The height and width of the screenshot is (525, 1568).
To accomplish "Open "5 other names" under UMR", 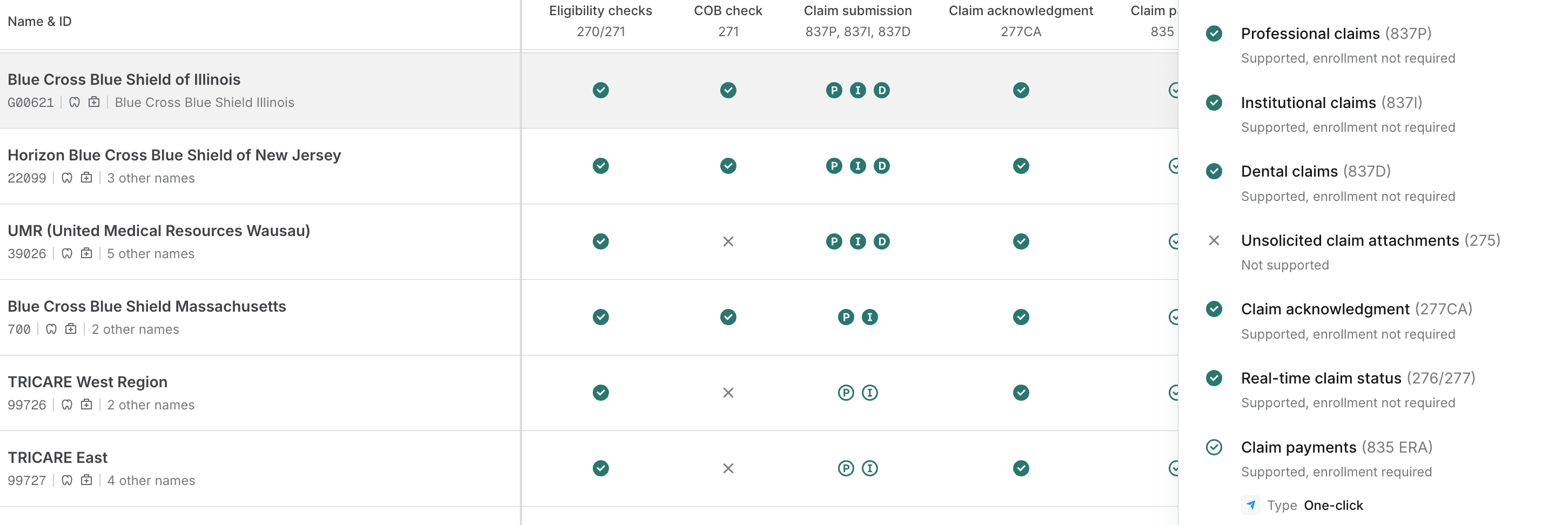I will click(x=151, y=254).
